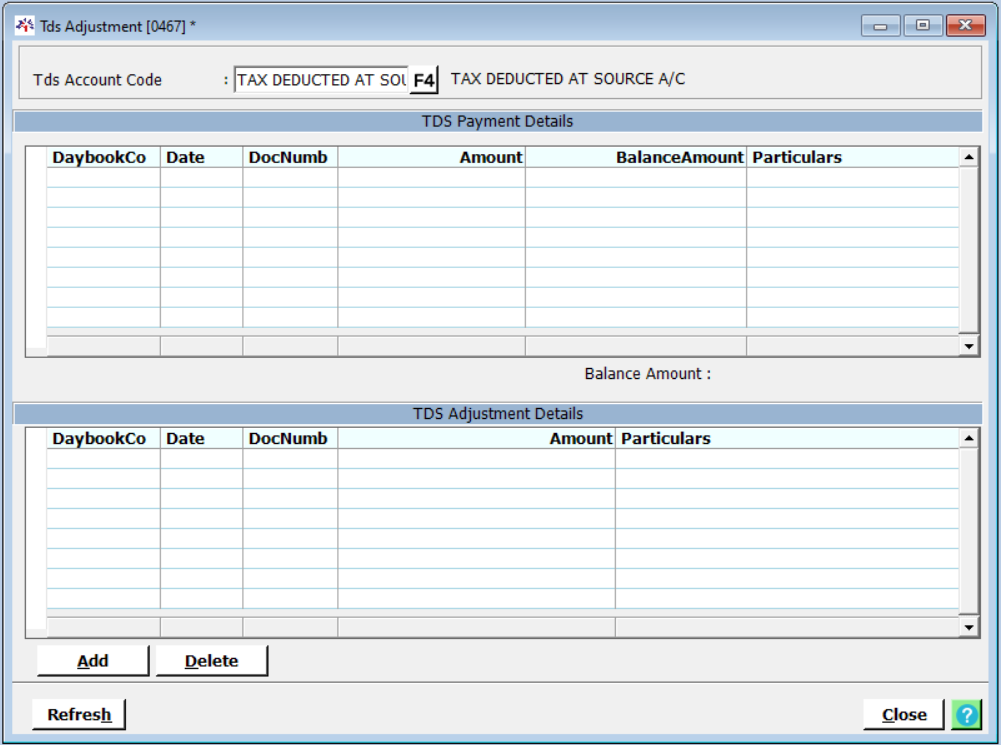Select first Amount cell in payment grid
Image resolution: width=1001 pixels, height=745 pixels.
[x=431, y=178]
